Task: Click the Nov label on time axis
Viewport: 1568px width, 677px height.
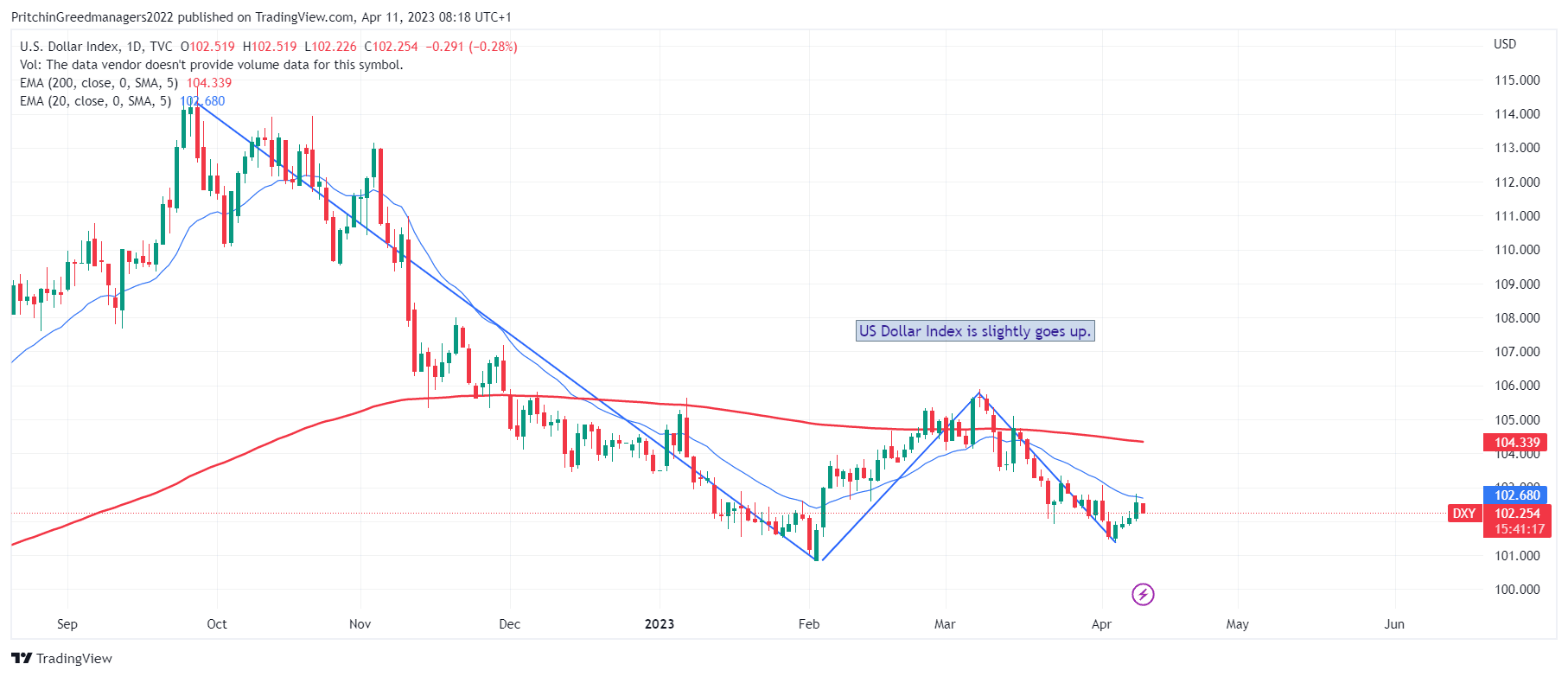Action: coord(360,624)
